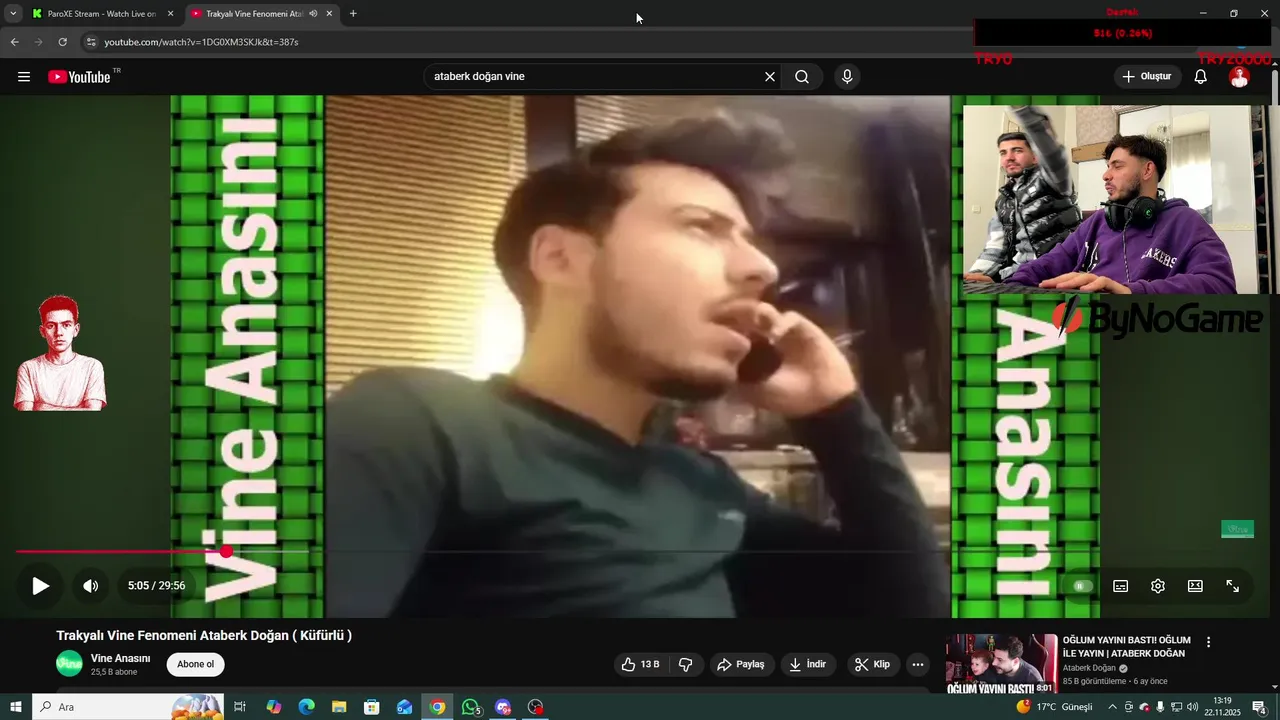
Task: Select the youtube.com URL in address bar
Action: [x=201, y=42]
